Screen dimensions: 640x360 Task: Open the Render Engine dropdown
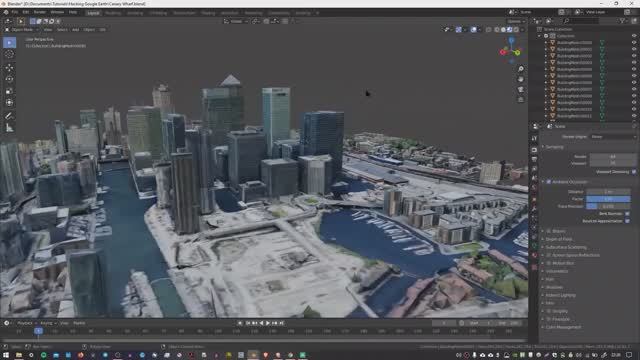(x=613, y=137)
